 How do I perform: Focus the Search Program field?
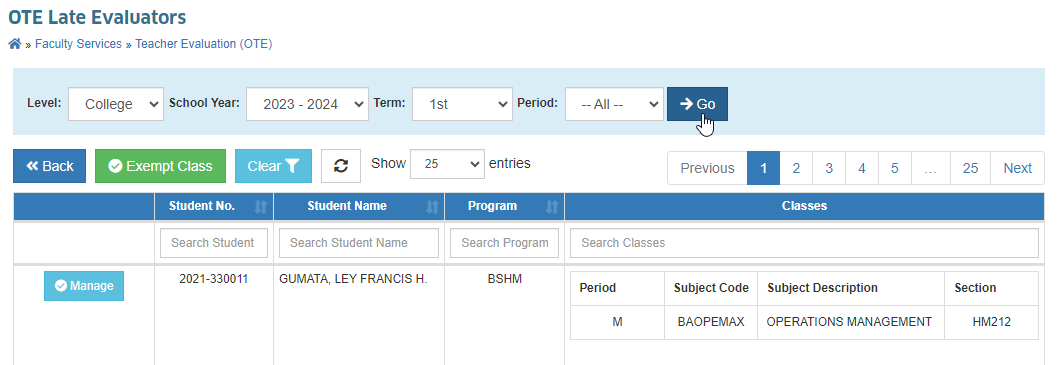click(505, 243)
